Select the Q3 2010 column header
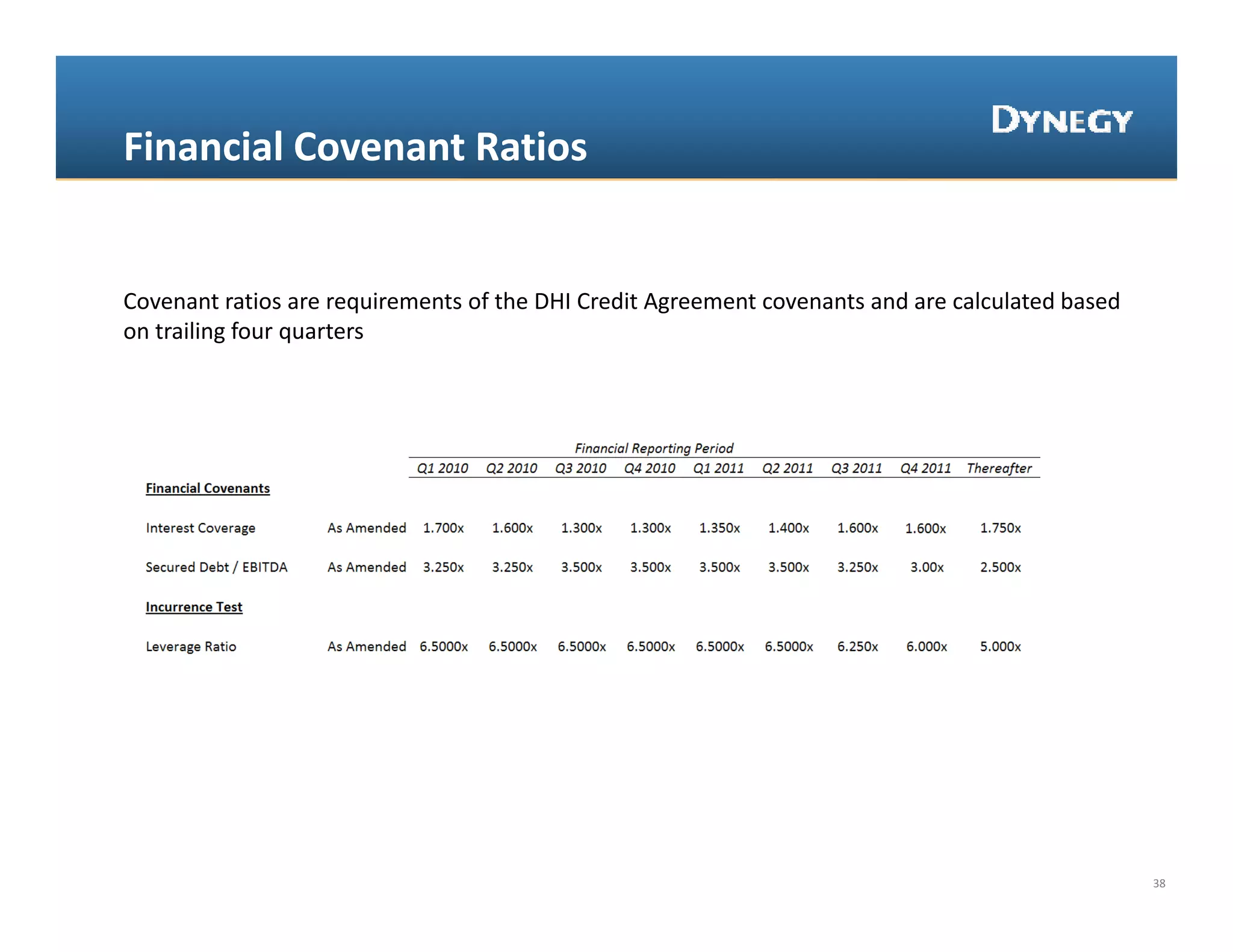The height and width of the screenshot is (952, 1233). (580, 468)
